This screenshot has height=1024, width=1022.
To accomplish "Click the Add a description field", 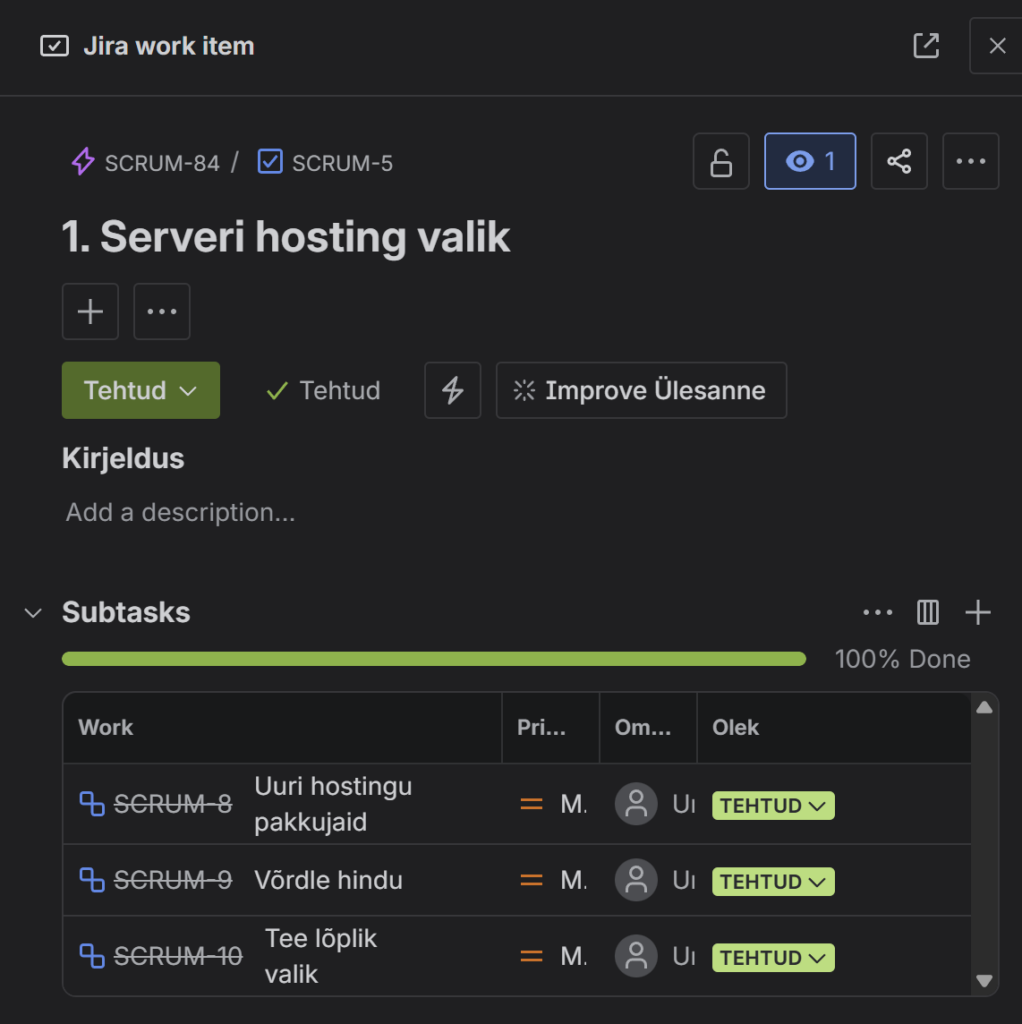I will pos(181,513).
